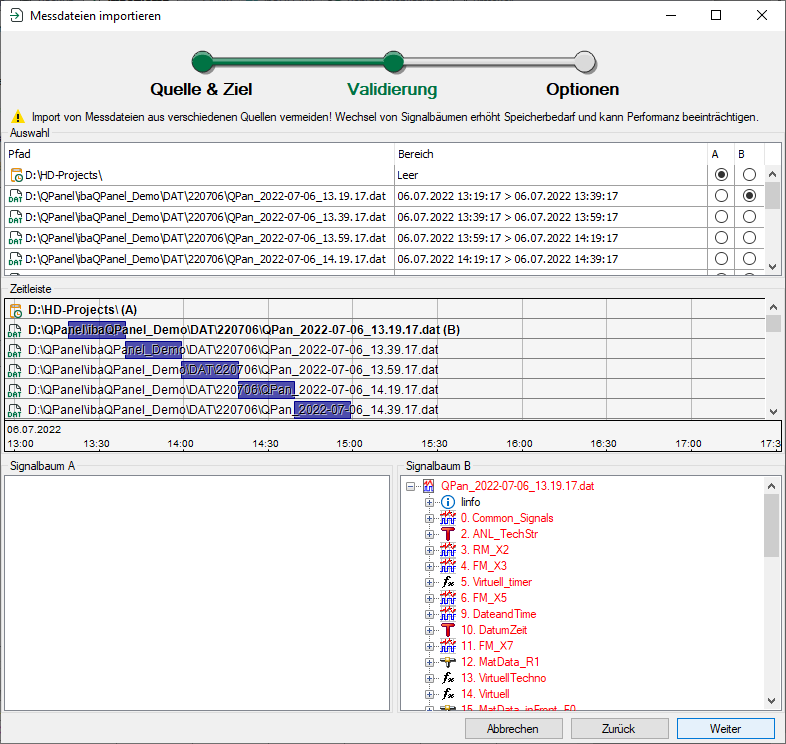786x744 pixels.
Task: Click the Weiter button
Action: pos(725,729)
